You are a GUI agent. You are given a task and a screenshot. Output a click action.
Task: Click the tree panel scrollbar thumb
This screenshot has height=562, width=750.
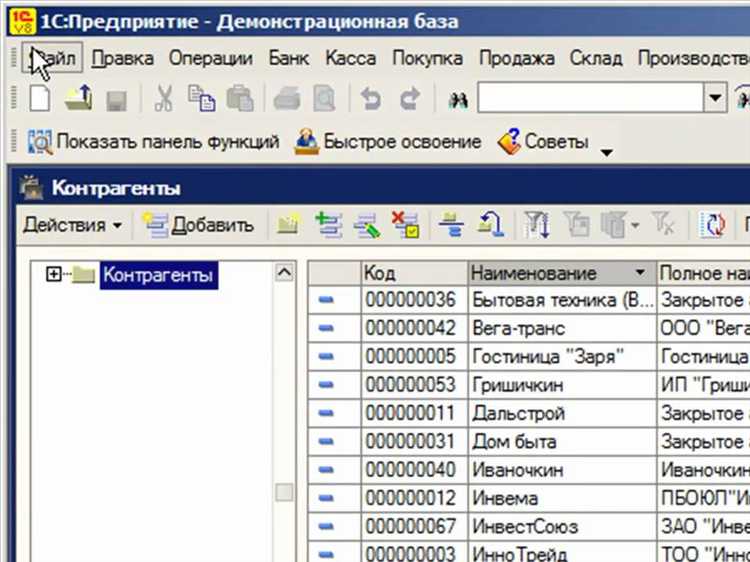[x=284, y=493]
